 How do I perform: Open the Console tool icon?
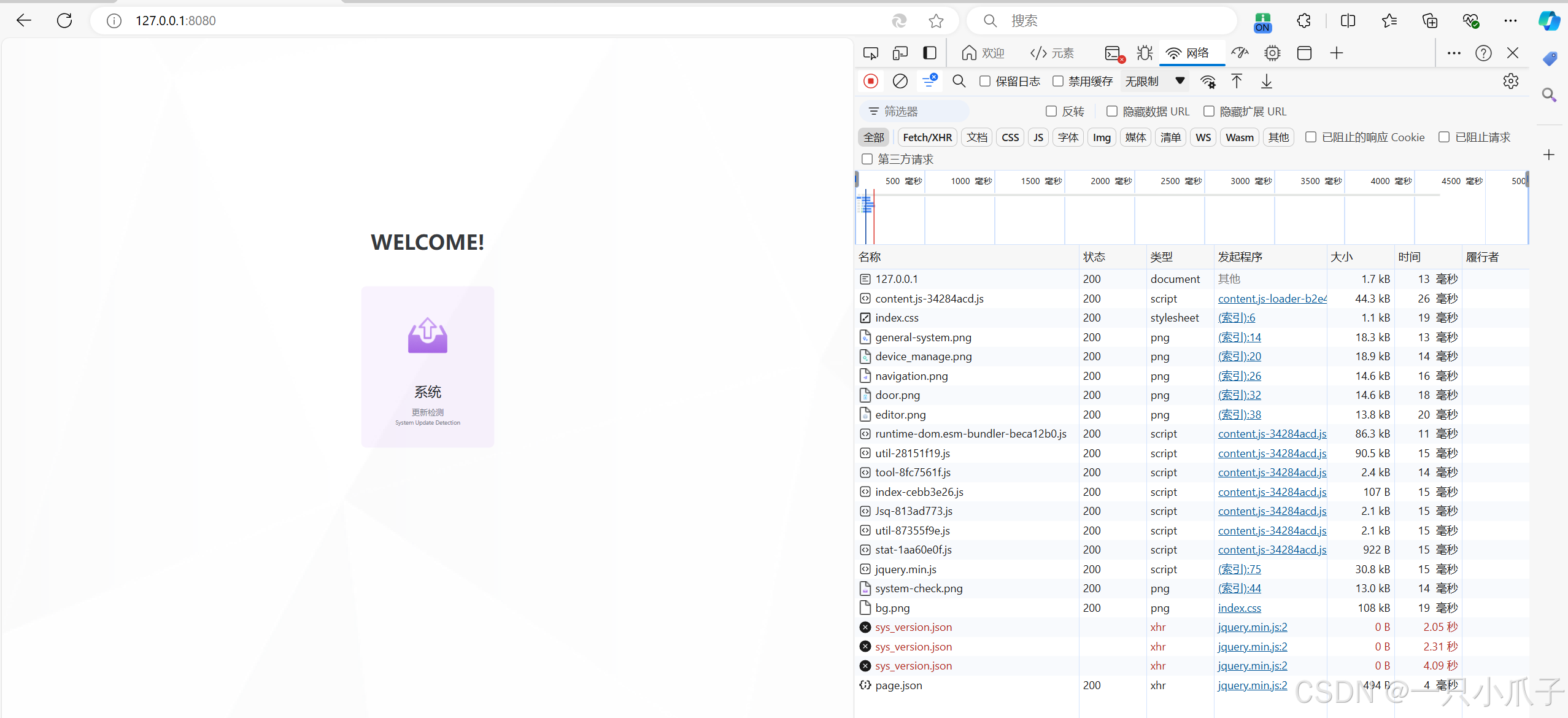pos(1113,53)
